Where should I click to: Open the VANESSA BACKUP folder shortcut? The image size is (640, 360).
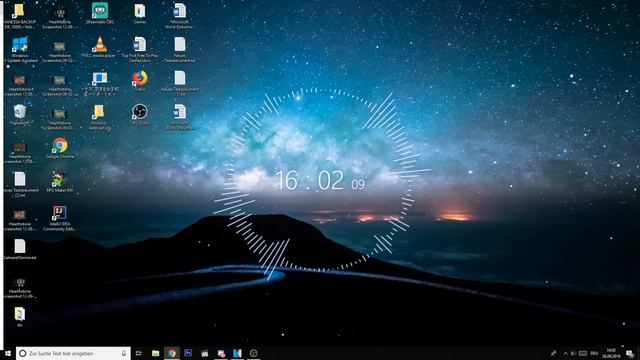click(19, 16)
